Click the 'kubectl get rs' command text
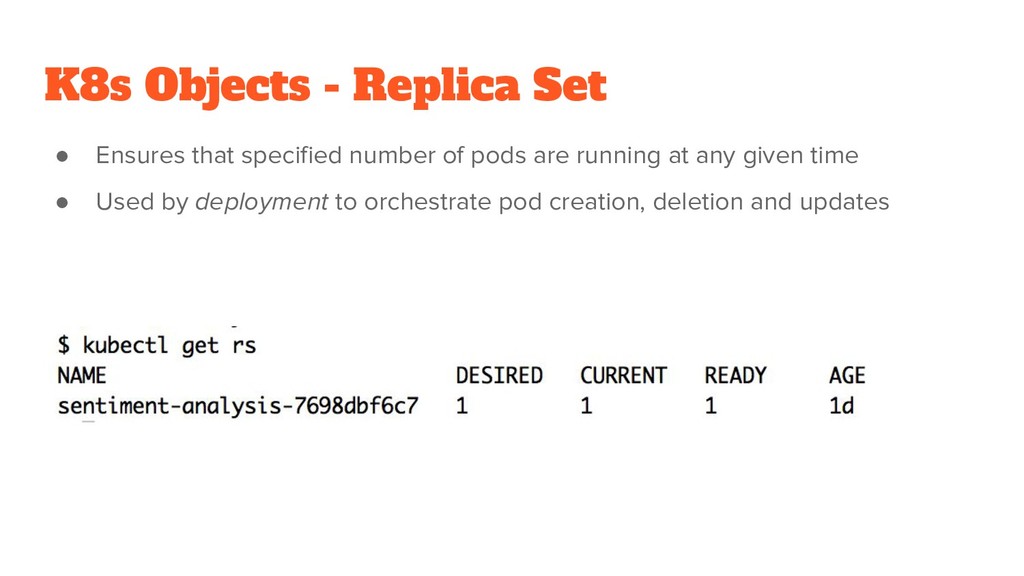This screenshot has width=1024, height=576. click(169, 345)
